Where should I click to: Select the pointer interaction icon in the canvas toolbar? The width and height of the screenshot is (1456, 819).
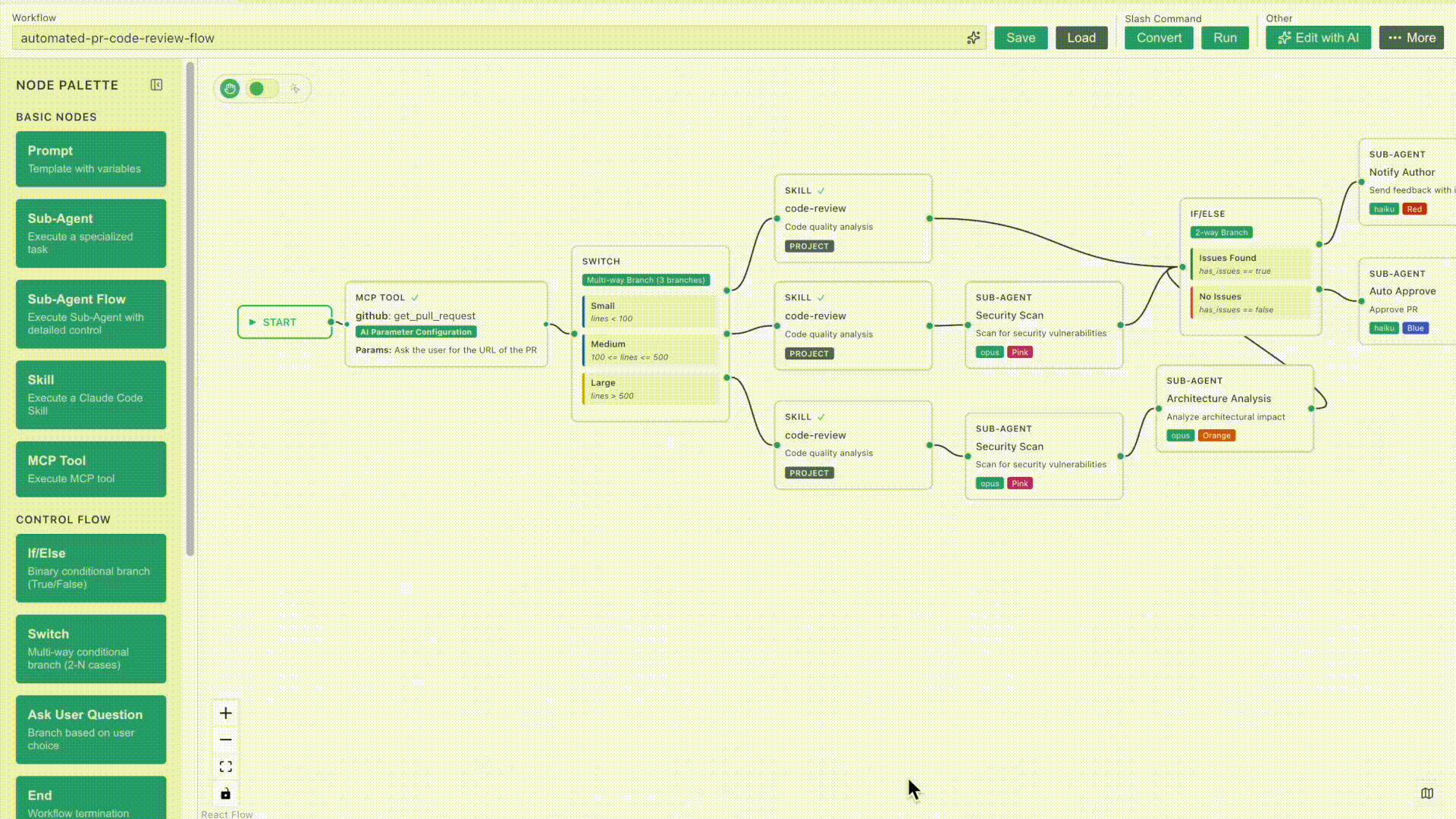pyautogui.click(x=296, y=88)
